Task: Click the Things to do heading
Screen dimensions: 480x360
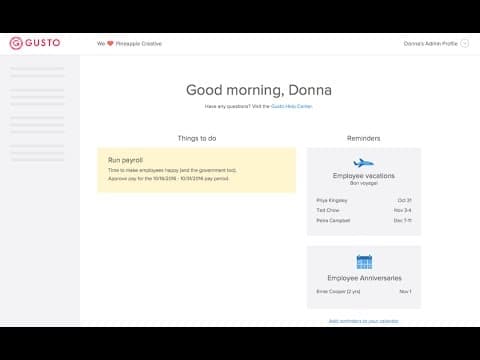Action: [x=197, y=138]
